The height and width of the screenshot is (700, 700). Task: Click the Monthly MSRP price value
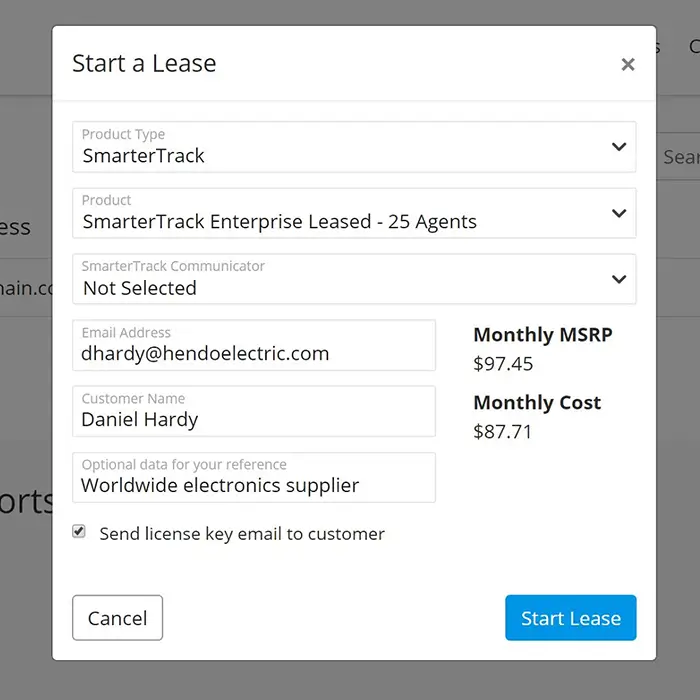(x=503, y=364)
